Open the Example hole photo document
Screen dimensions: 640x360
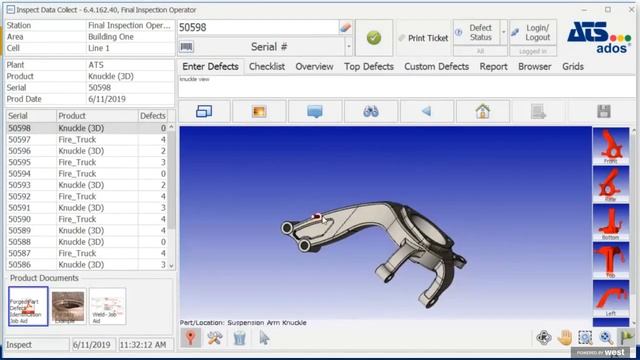pos(68,306)
